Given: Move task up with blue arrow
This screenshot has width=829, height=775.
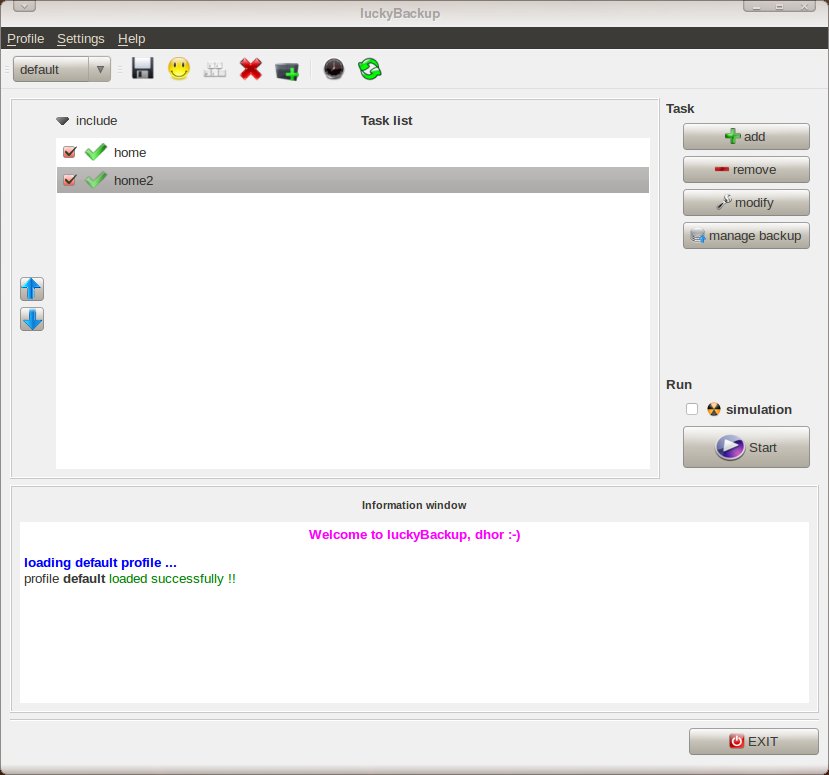Looking at the screenshot, I should click(x=32, y=289).
